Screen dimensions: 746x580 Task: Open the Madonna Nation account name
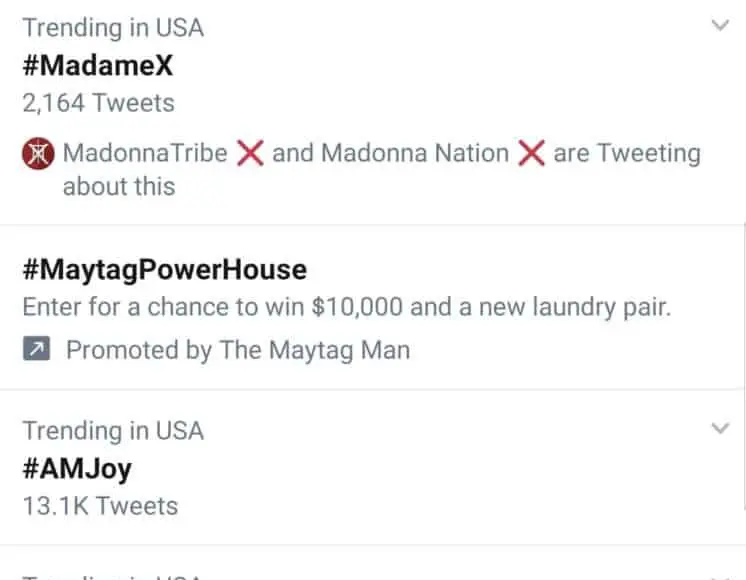[415, 154]
